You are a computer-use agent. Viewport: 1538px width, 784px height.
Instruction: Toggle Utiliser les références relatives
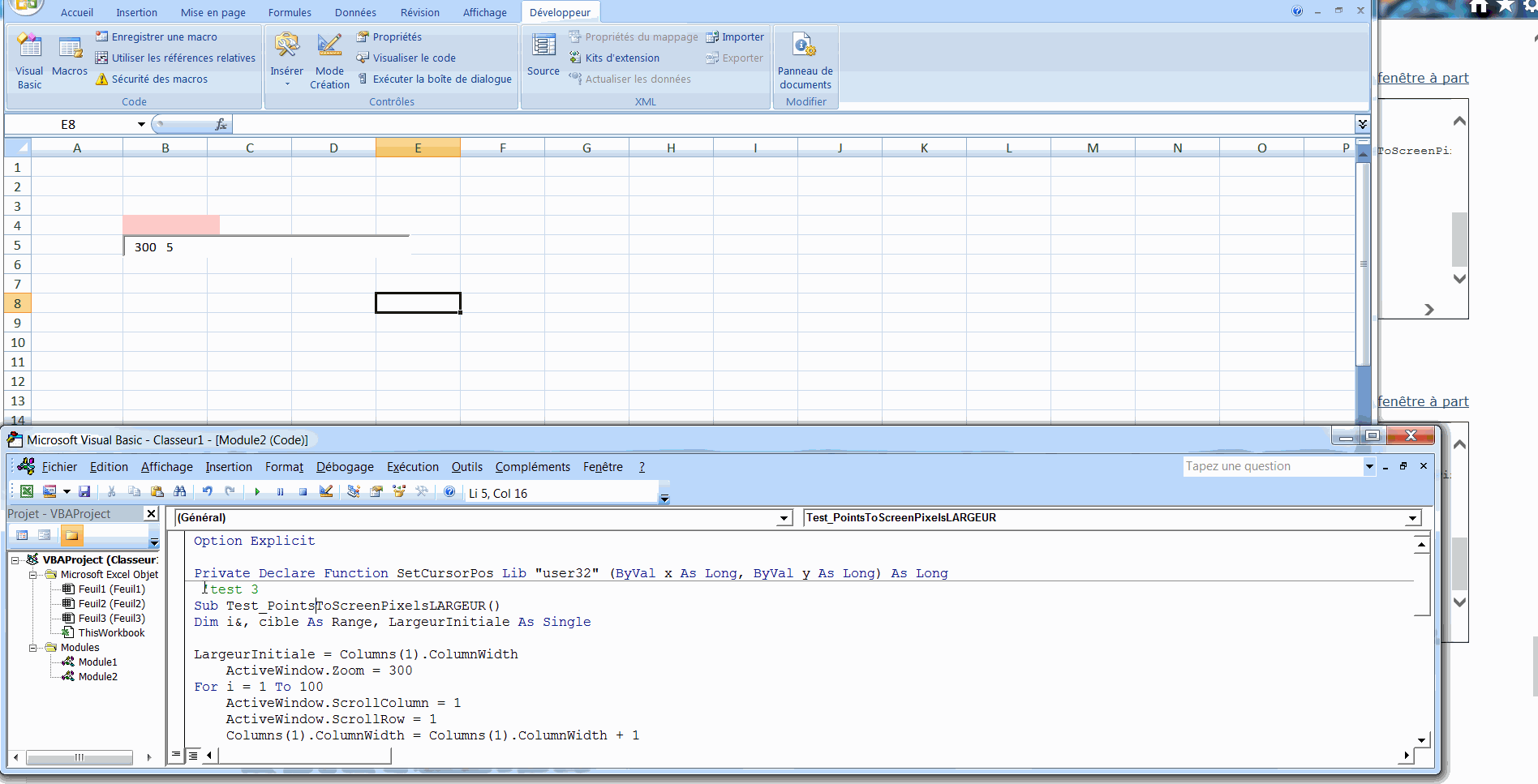pos(175,58)
